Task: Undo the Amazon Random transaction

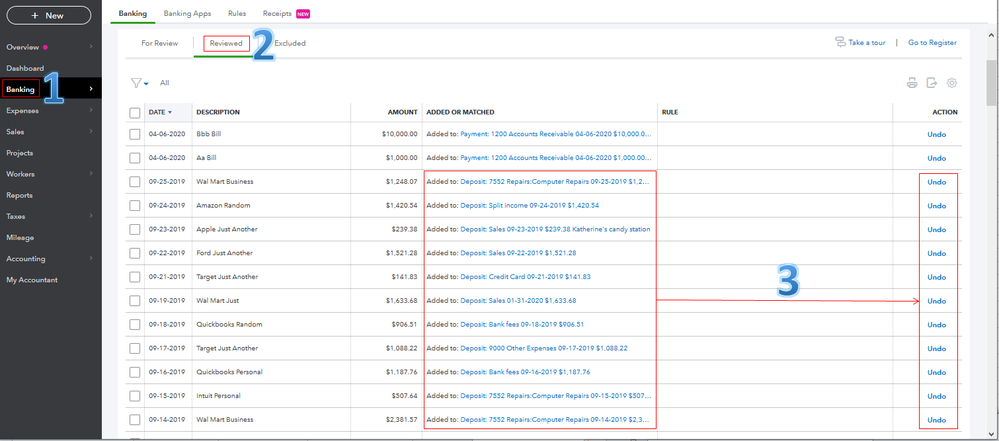Action: [x=937, y=206]
